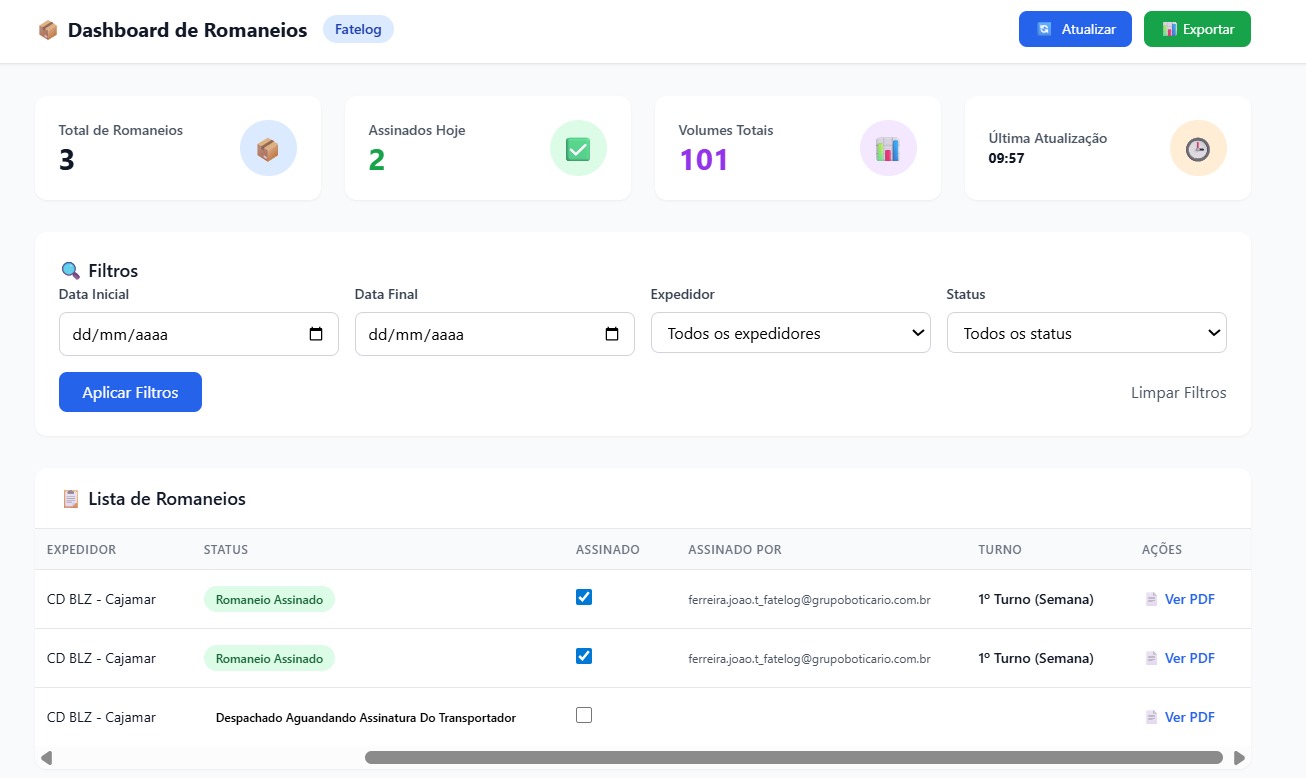The image size is (1306, 778).
Task: Expand the Todos os status dropdown
Action: click(1086, 333)
